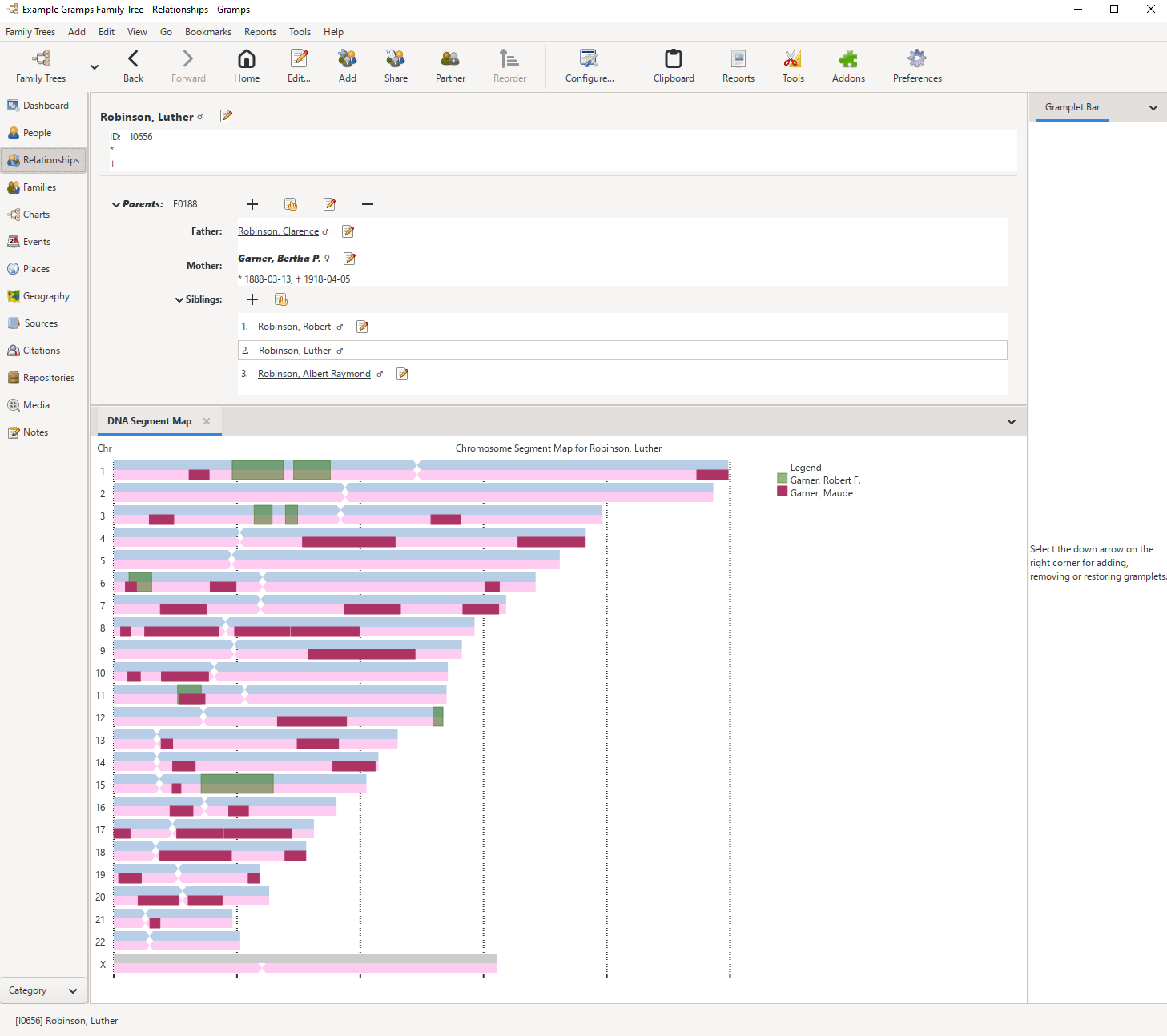1167x1036 pixels.
Task: Open the Tools toolbar icon
Action: [x=793, y=66]
